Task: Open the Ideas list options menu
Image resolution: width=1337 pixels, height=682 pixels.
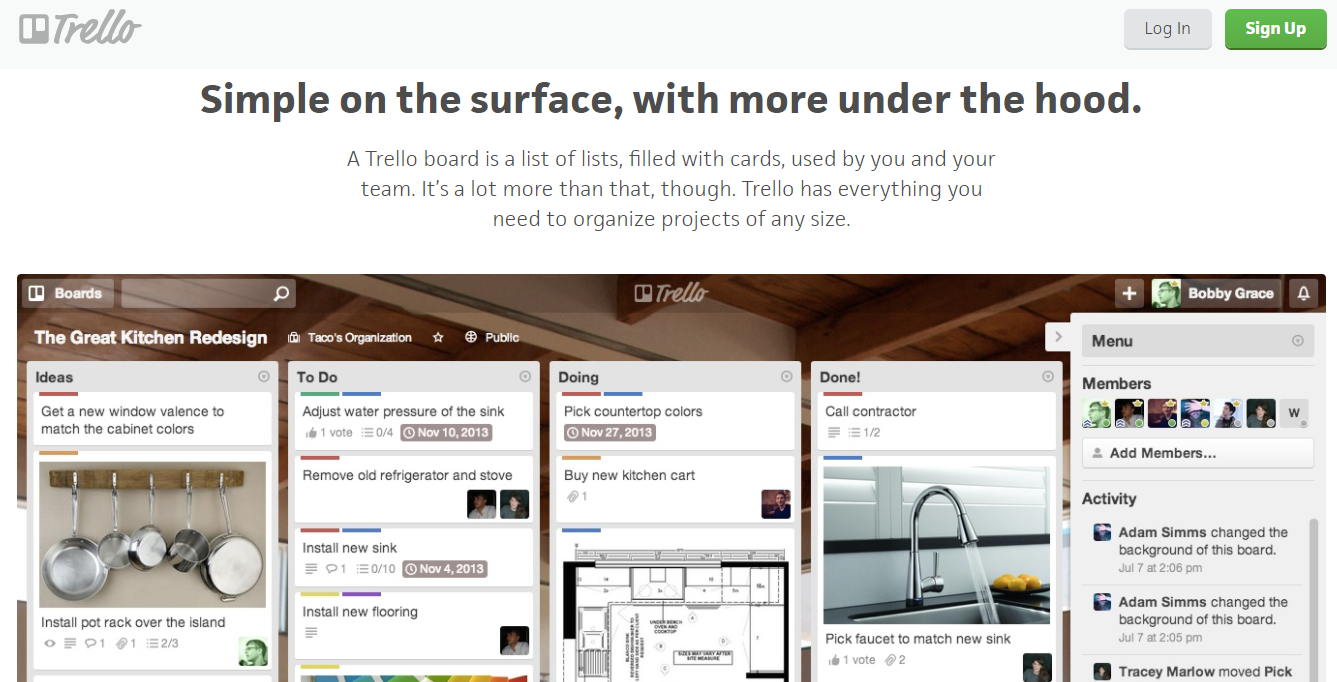Action: pos(263,377)
